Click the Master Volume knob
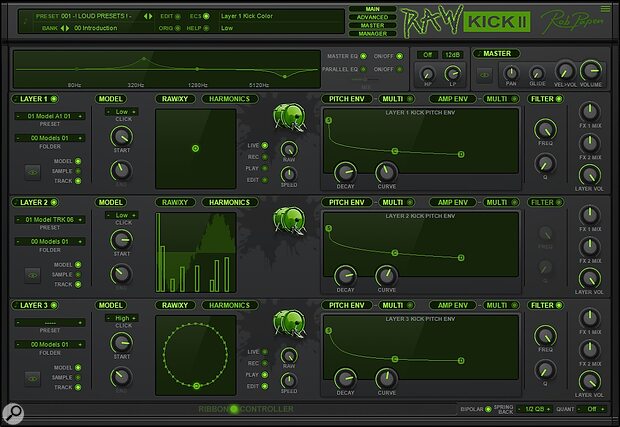The height and width of the screenshot is (427, 620). coord(591,71)
